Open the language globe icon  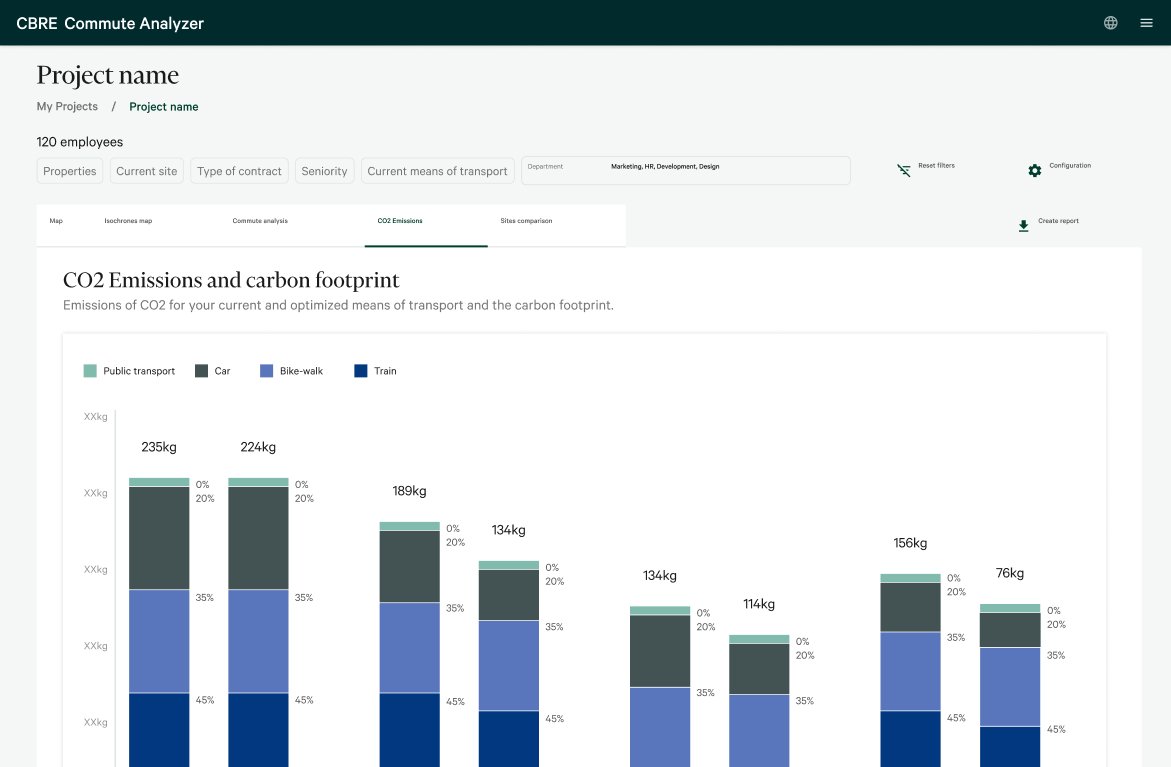pos(1111,23)
